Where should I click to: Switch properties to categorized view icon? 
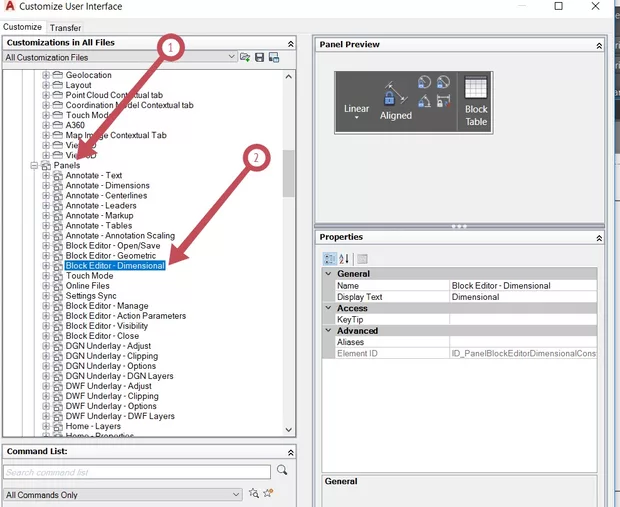(x=330, y=259)
